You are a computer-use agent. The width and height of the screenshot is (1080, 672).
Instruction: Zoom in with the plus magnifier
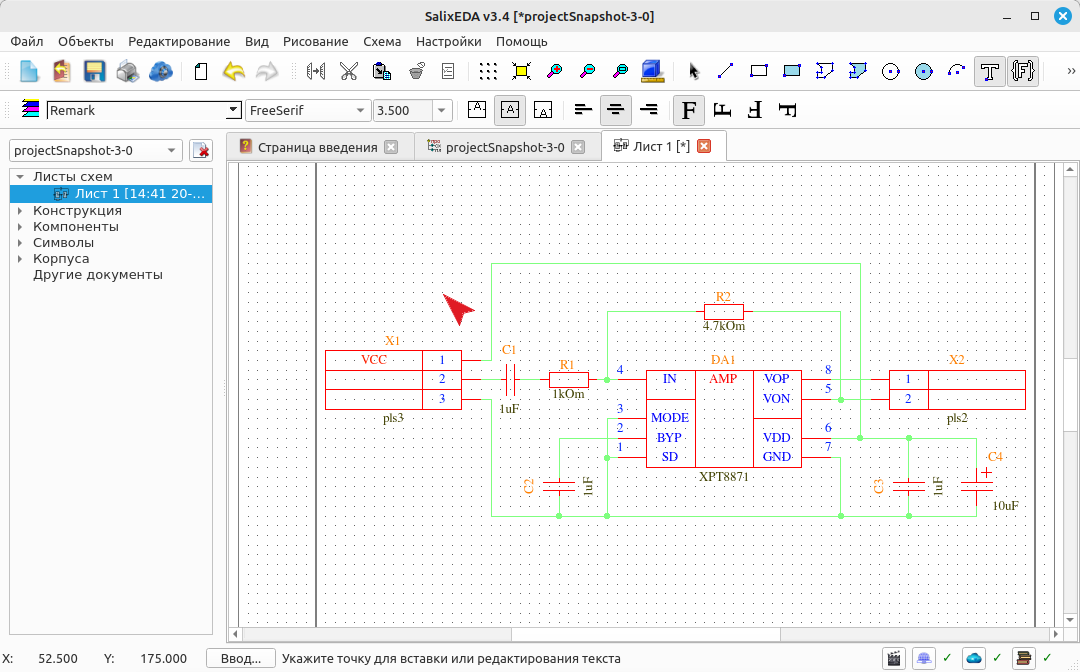(554, 71)
